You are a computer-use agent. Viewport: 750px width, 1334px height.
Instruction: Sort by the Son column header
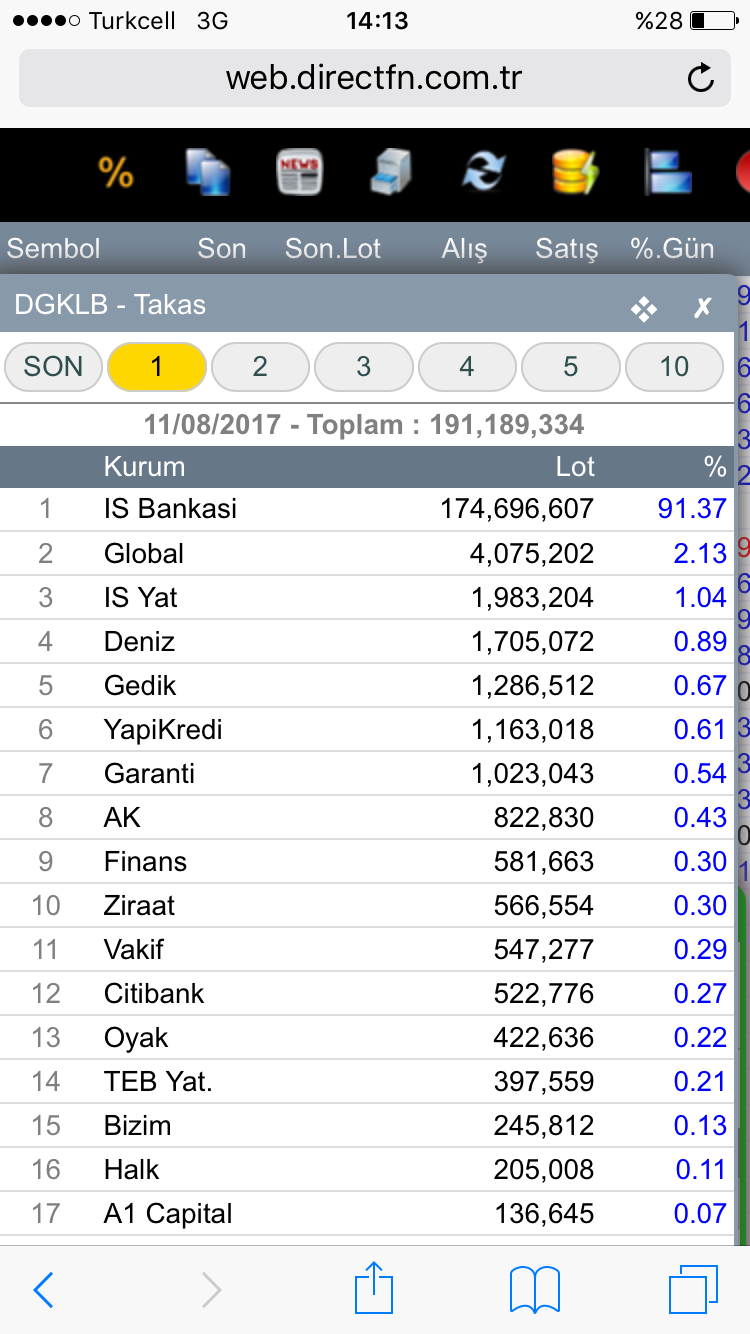click(x=222, y=248)
